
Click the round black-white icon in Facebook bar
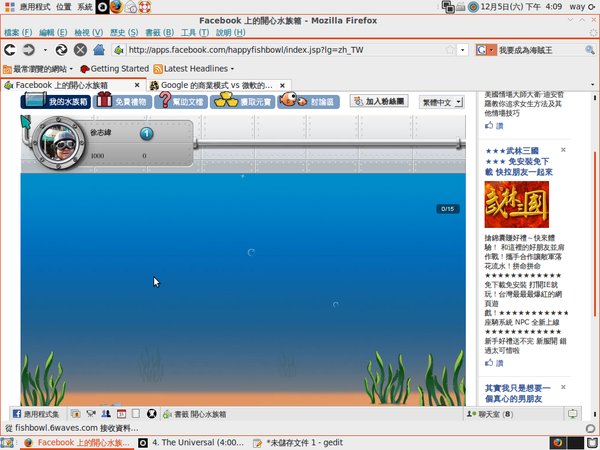[152, 414]
